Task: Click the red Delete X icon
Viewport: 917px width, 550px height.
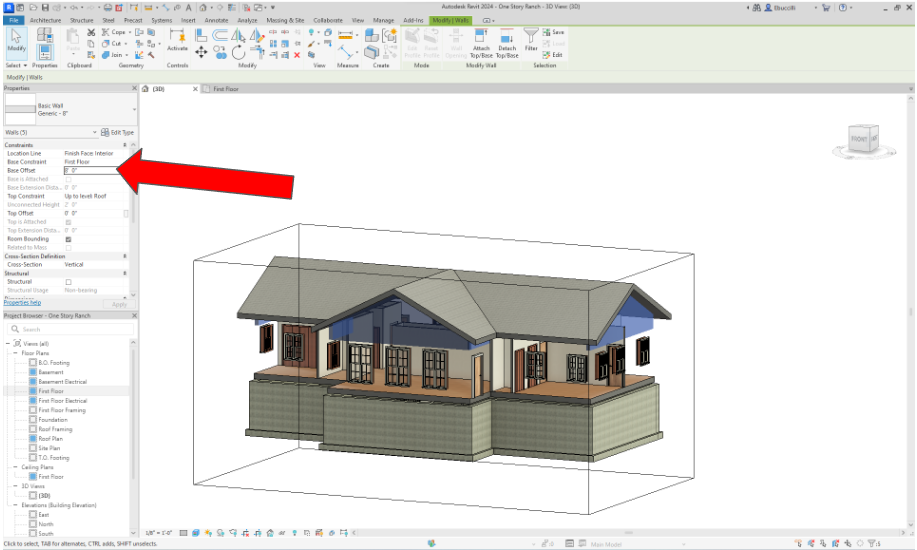Action: point(297,55)
